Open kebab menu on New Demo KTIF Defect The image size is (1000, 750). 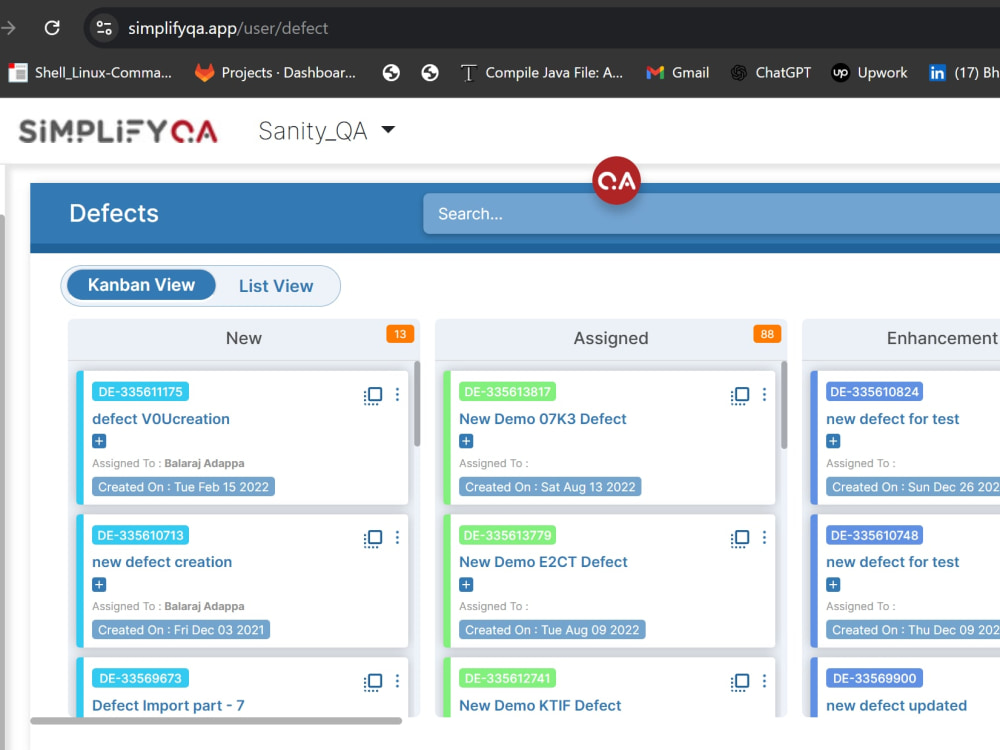(764, 681)
